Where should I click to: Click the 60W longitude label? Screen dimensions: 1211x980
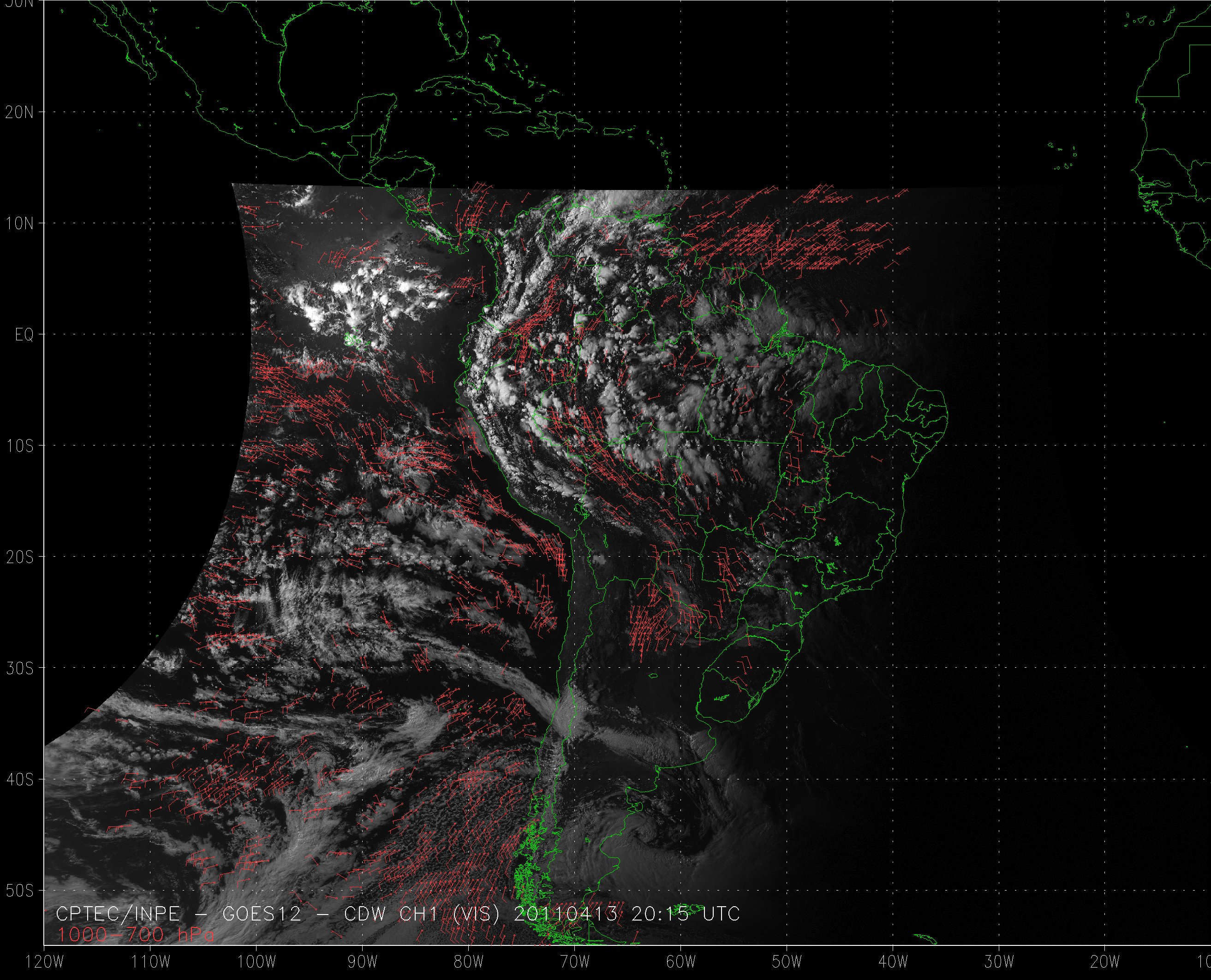tap(681, 962)
